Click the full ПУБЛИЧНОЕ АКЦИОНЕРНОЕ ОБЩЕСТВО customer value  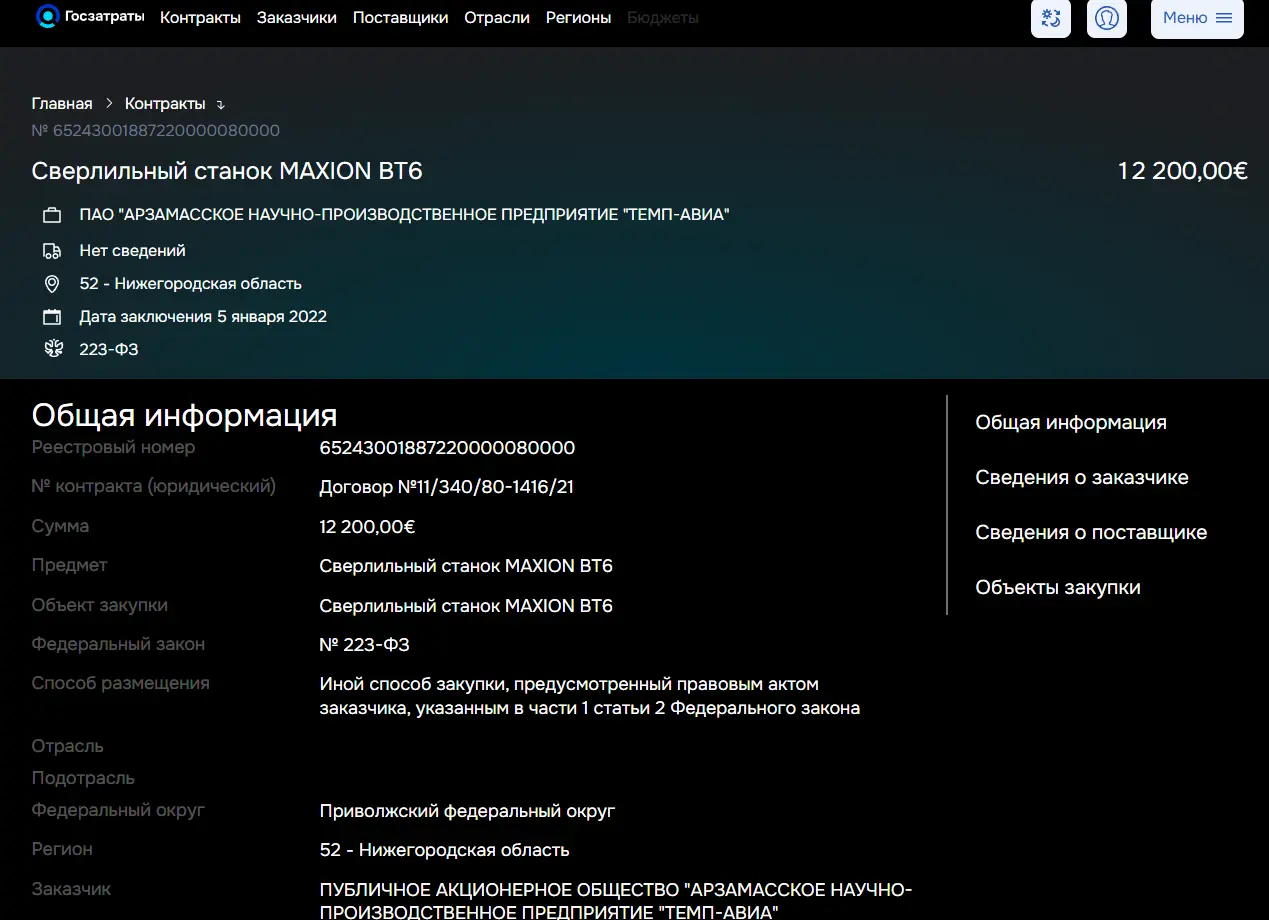(x=616, y=901)
